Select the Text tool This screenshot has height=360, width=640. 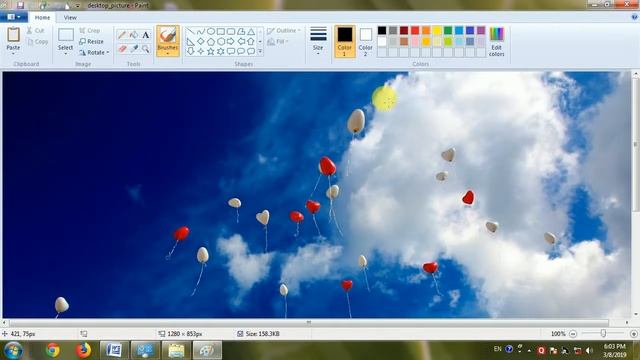point(145,35)
